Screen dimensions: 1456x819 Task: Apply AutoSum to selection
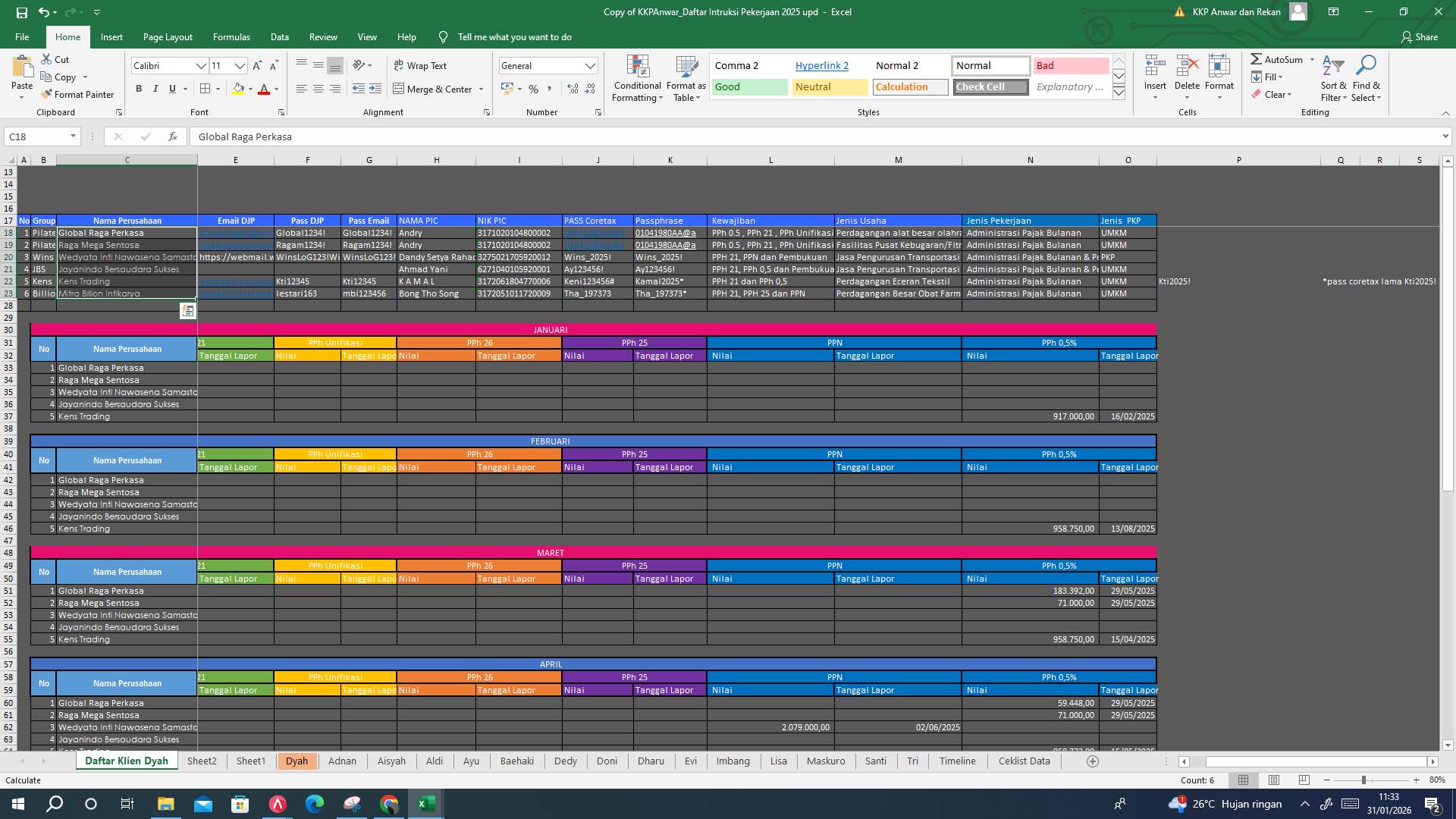tap(1280, 59)
